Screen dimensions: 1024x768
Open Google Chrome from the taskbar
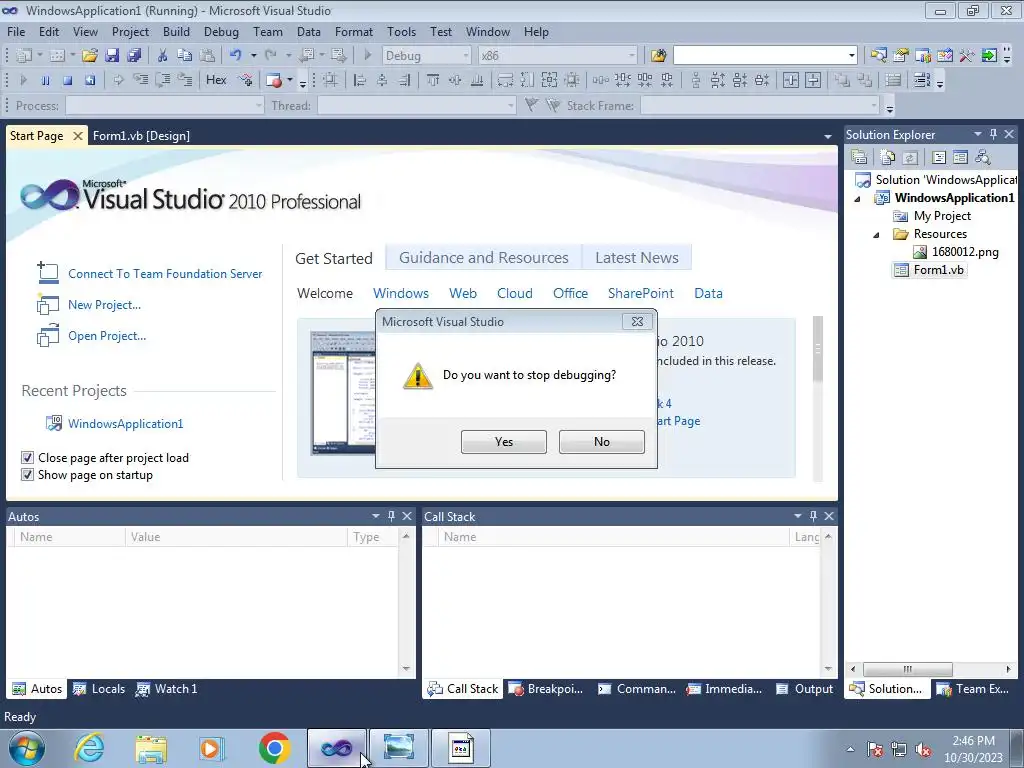click(274, 748)
